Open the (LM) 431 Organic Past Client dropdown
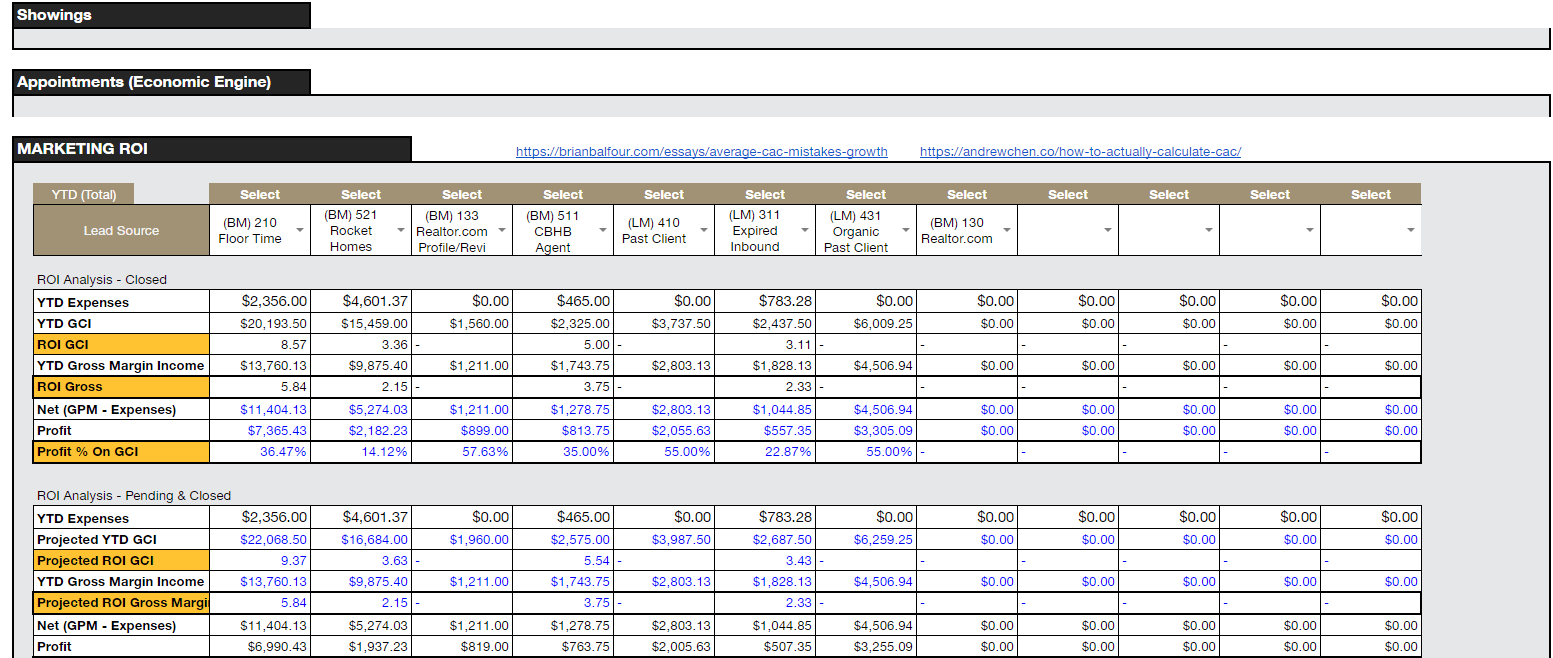Image resolution: width=1553 pixels, height=658 pixels. [906, 229]
